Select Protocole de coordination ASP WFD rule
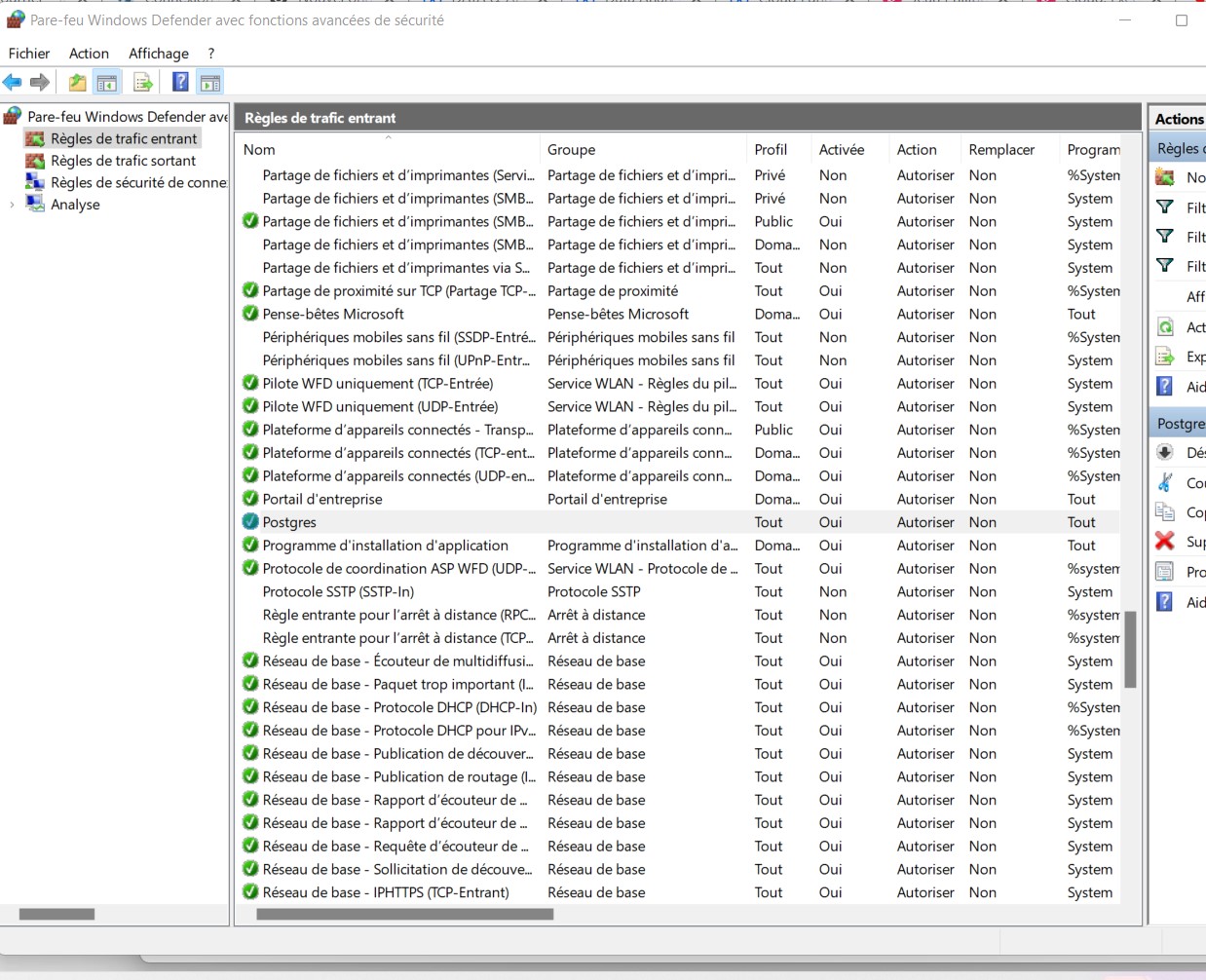Screen dimensions: 1206x980 coord(399,568)
